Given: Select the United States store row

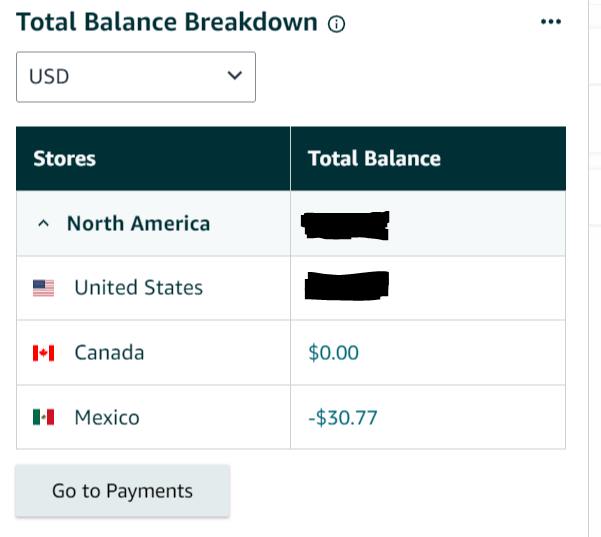Looking at the screenshot, I should pyautogui.click(x=291, y=288).
